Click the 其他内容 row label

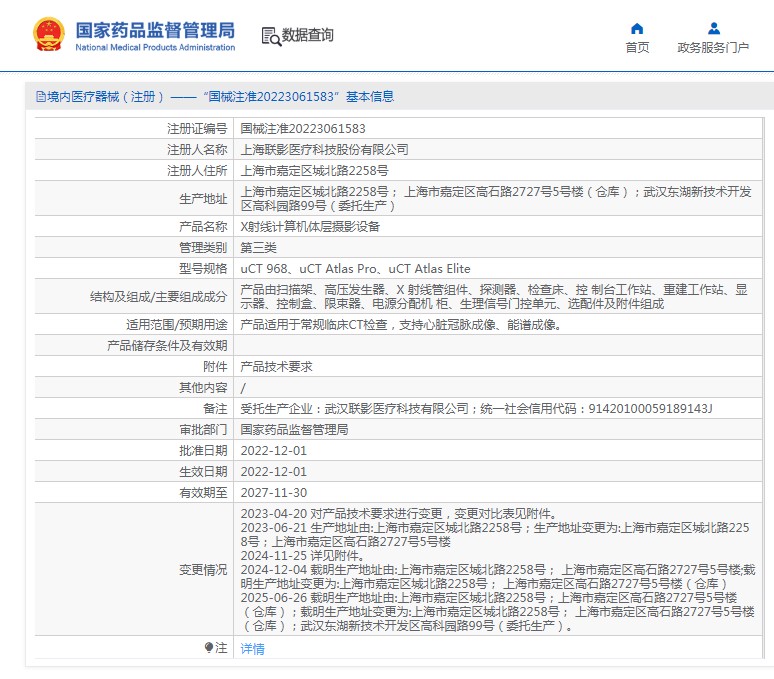[x=203, y=388]
